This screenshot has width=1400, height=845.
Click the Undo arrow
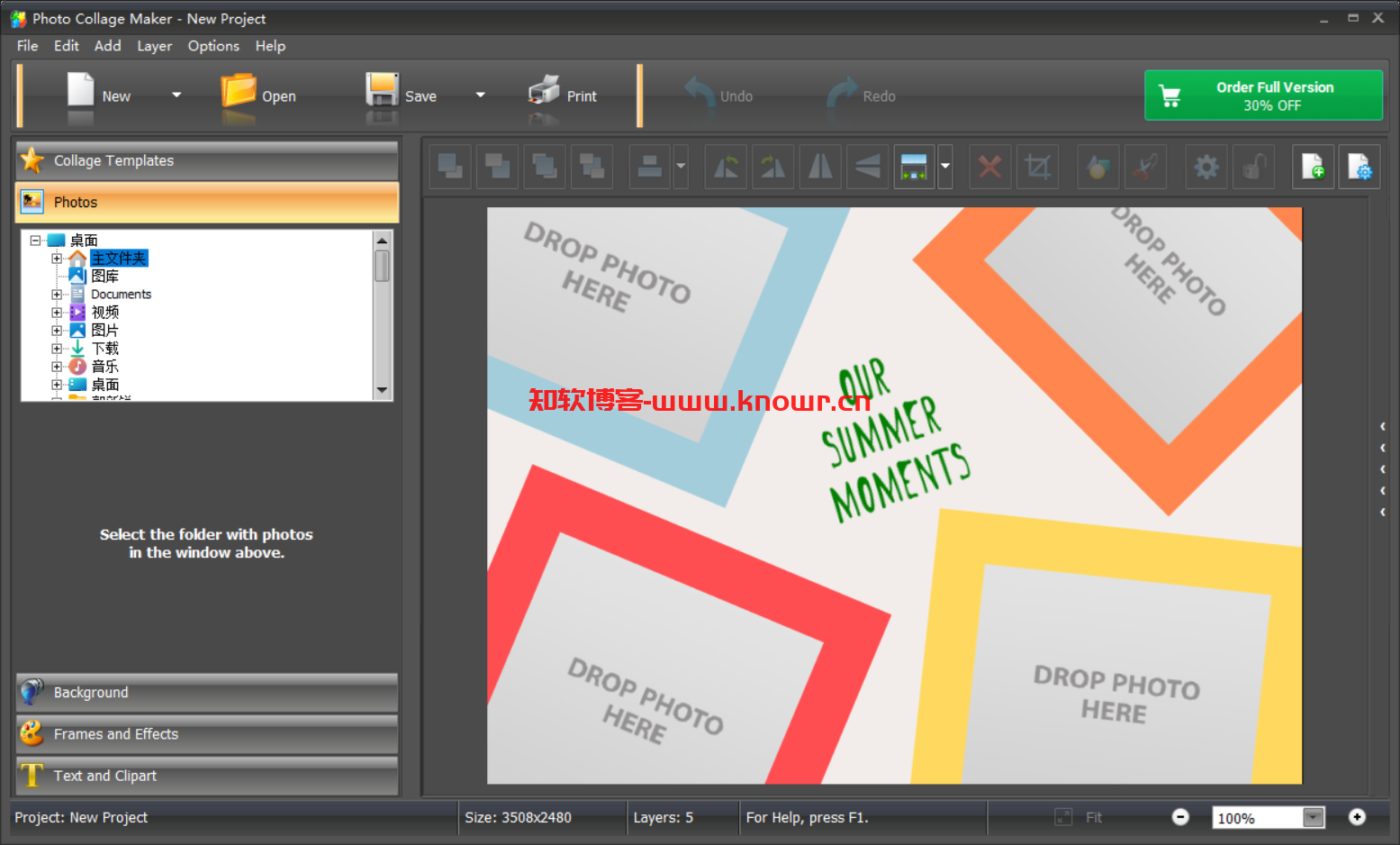tap(700, 93)
